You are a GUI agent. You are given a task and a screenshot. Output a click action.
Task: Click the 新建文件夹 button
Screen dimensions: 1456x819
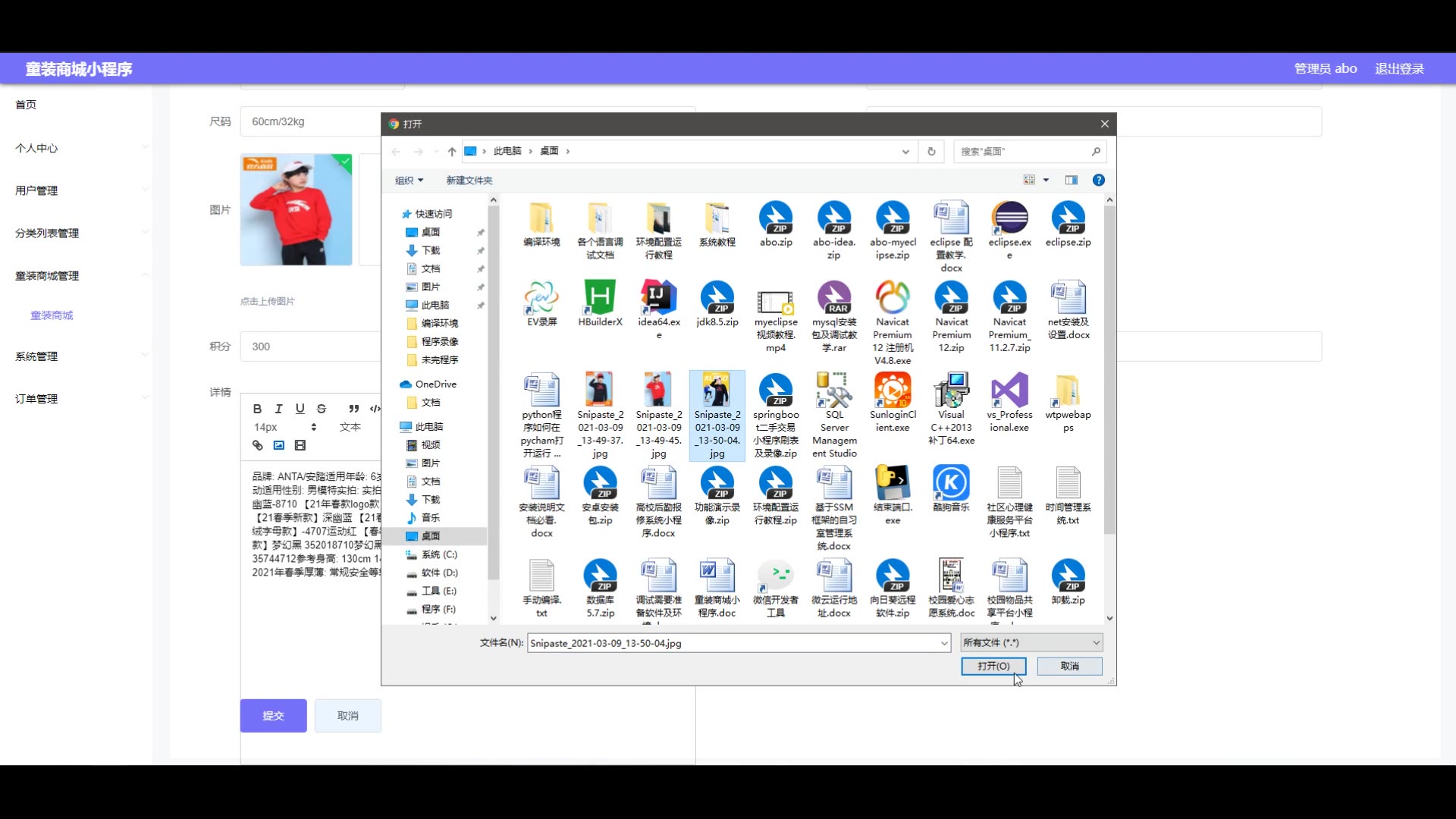(x=469, y=180)
